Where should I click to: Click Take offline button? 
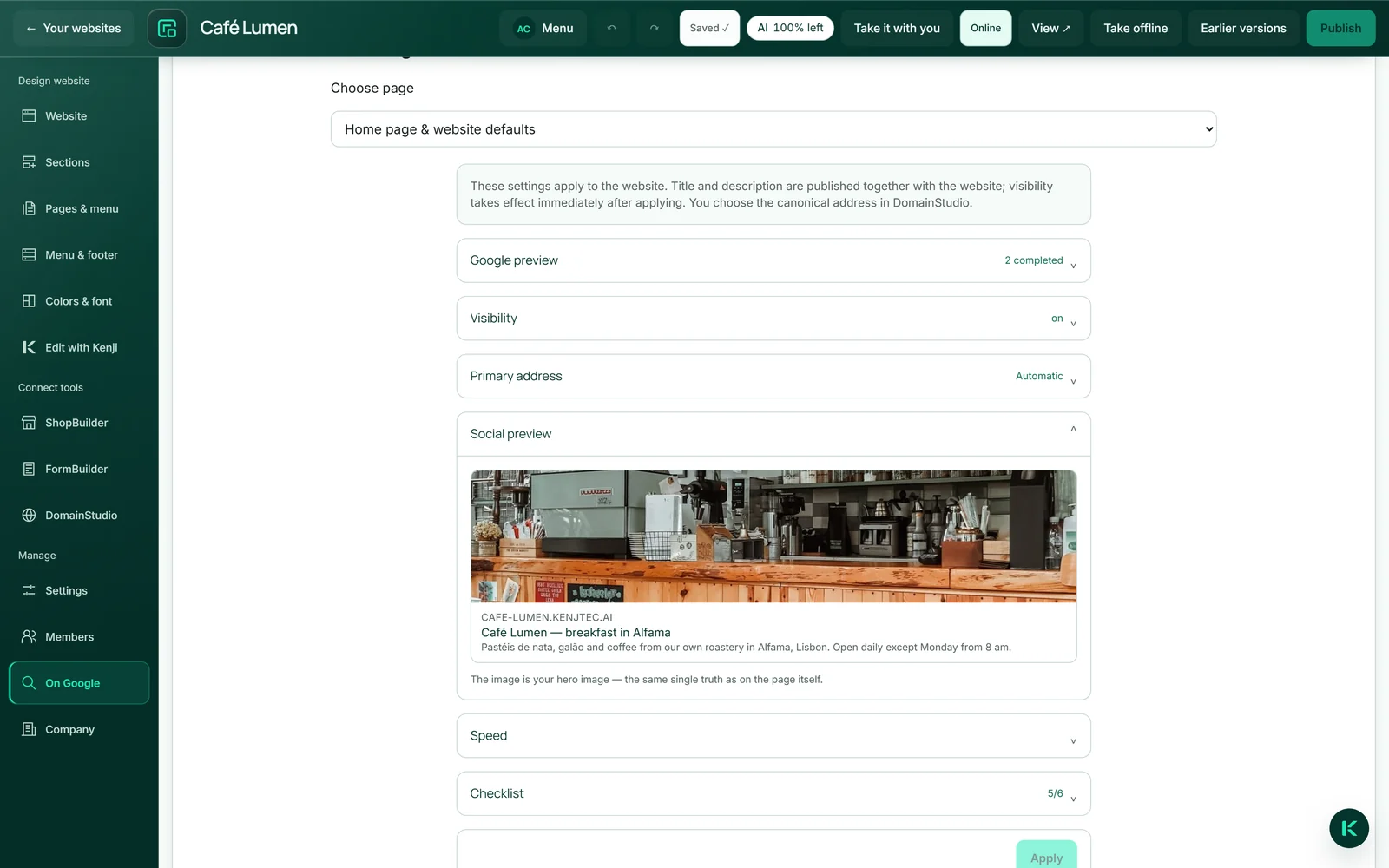click(1136, 28)
